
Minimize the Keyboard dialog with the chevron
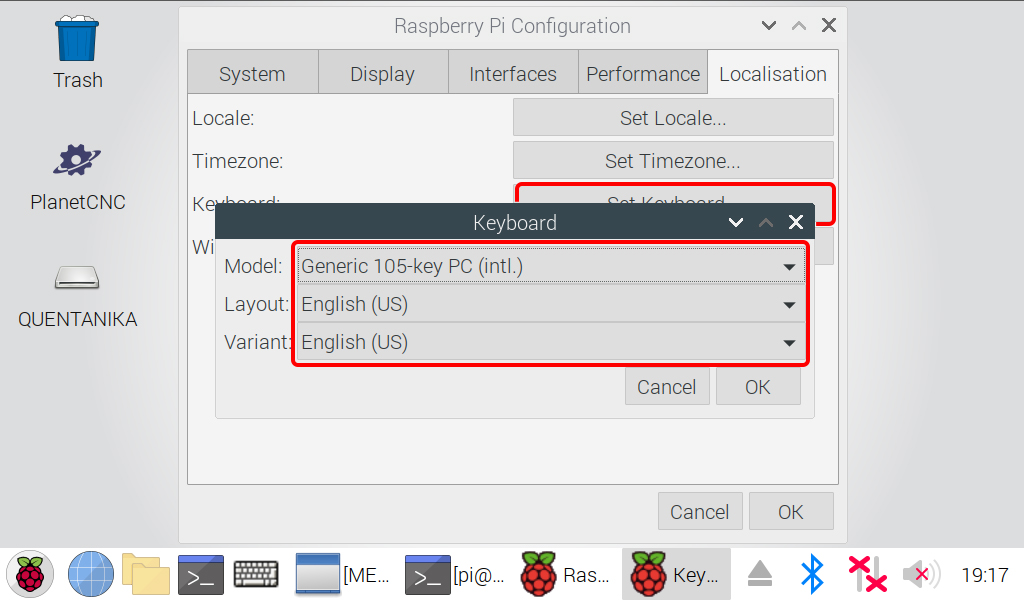(736, 222)
